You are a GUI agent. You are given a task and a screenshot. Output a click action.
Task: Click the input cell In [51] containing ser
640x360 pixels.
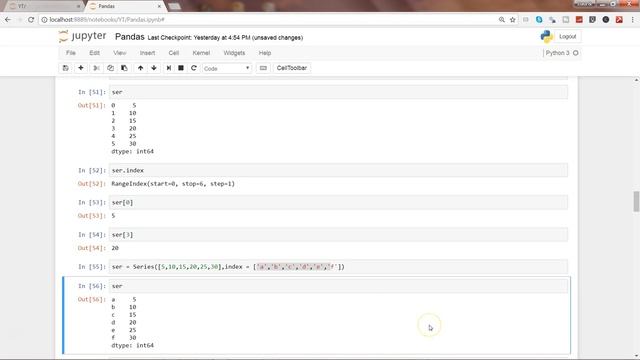[x=338, y=92]
